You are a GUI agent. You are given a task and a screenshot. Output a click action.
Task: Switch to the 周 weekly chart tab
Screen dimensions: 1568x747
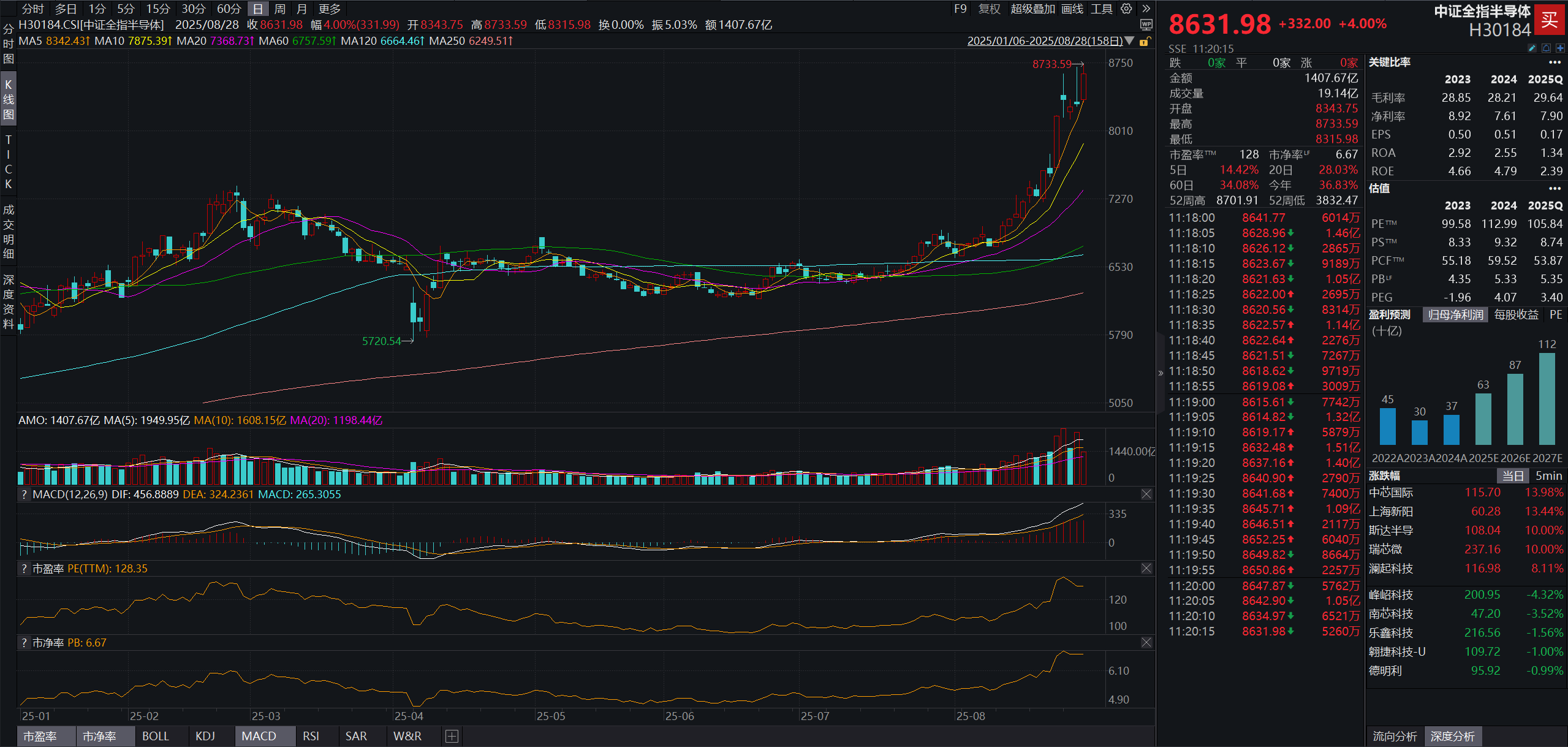tap(279, 9)
